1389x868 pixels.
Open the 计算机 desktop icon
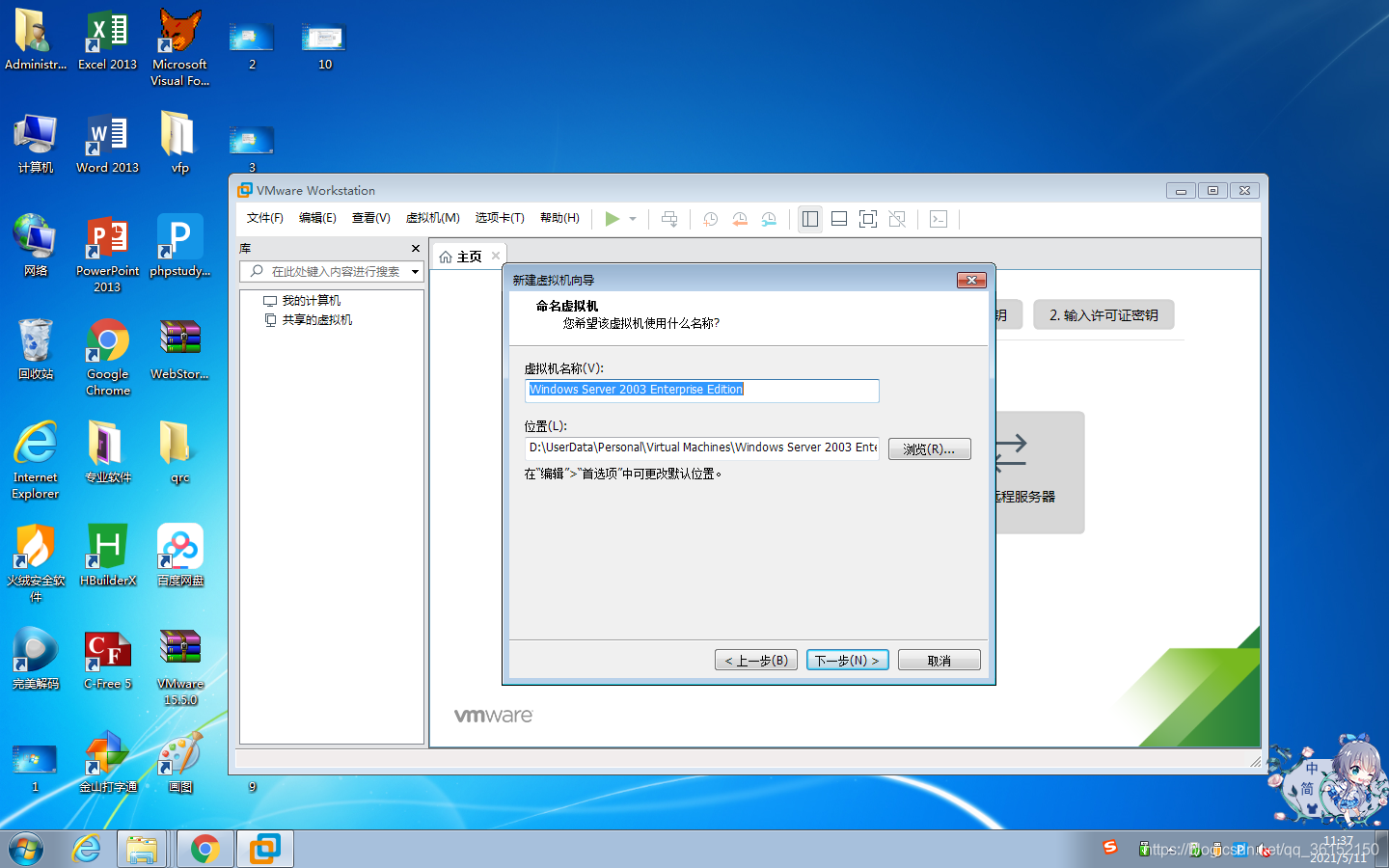36,145
